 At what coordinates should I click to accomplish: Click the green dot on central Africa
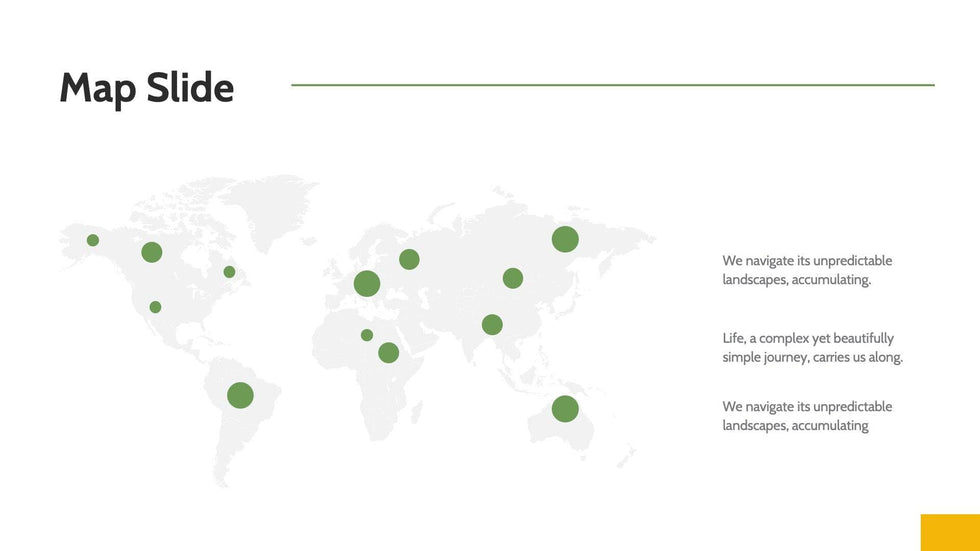(x=389, y=353)
